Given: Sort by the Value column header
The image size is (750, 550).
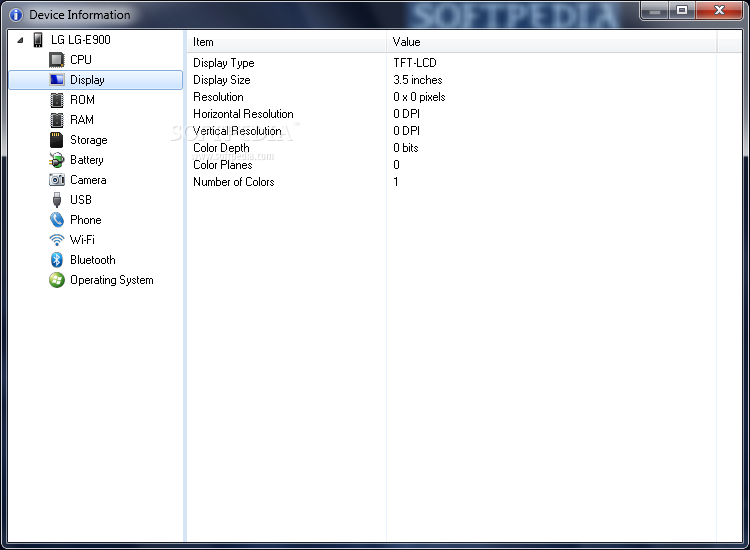Looking at the screenshot, I should [551, 42].
